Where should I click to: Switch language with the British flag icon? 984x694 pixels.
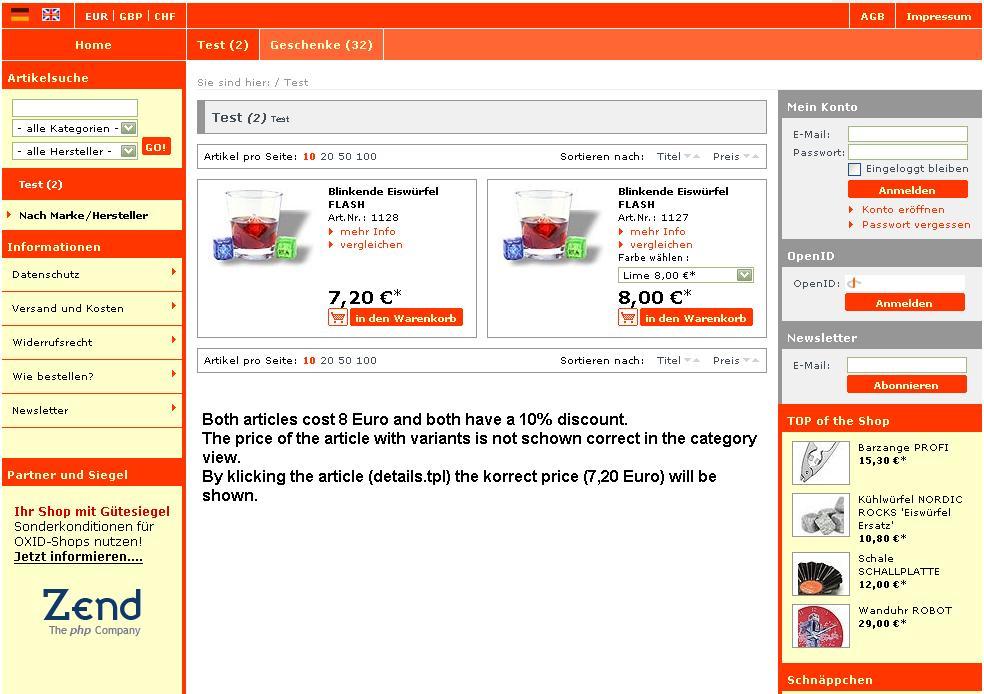click(x=50, y=15)
